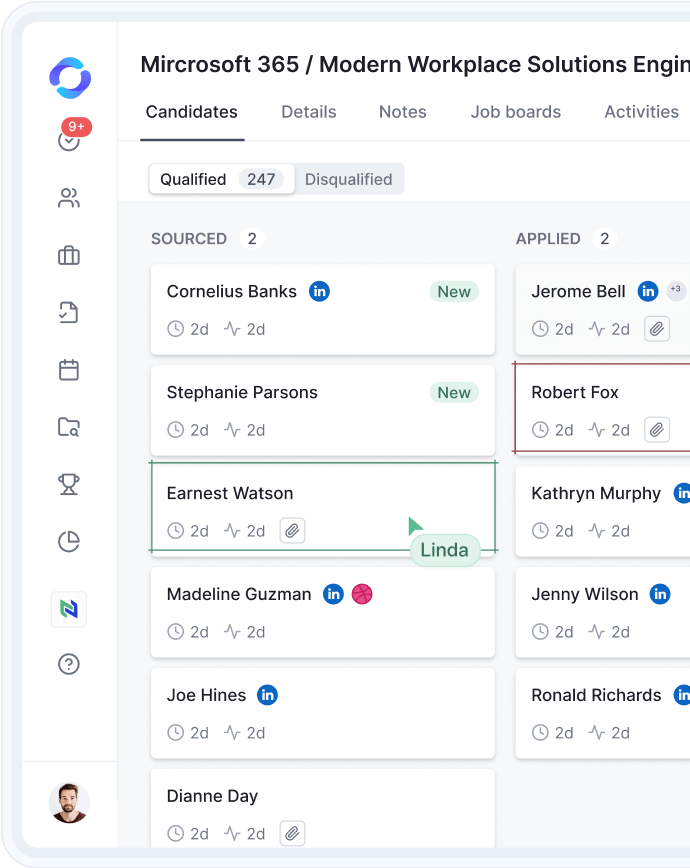Image resolution: width=690 pixels, height=868 pixels.
Task: Open the calendar sidebar icon
Action: 69,370
